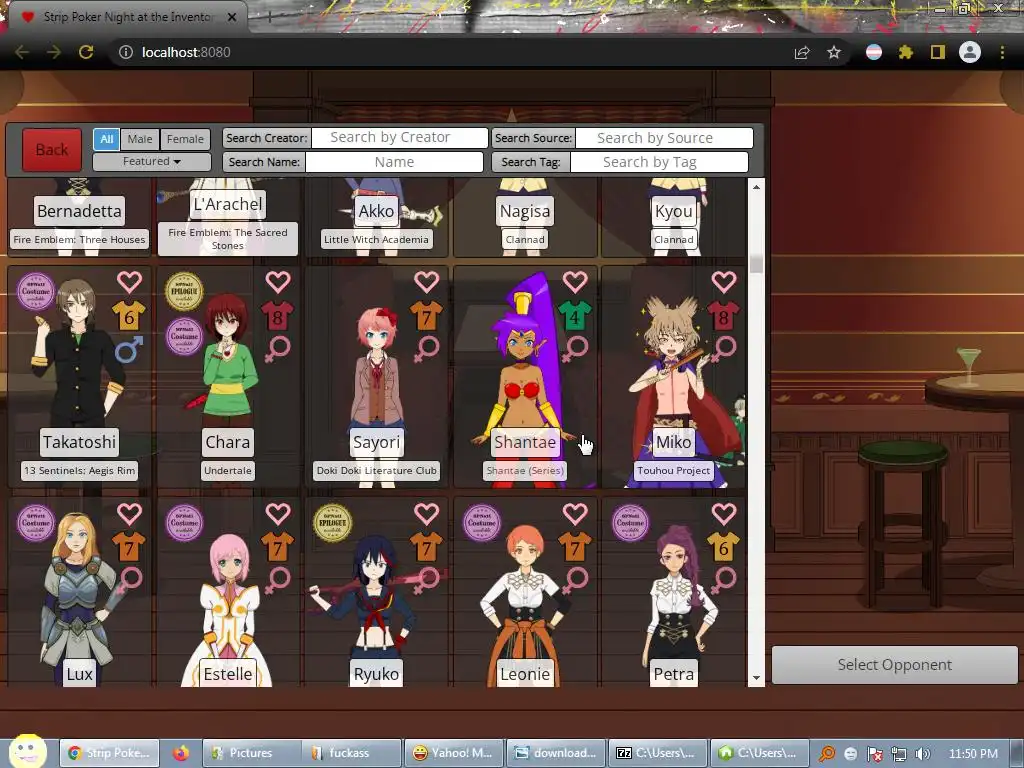Screen dimensions: 1024x768
Task: Click the 13 Sentinels: Aegis Rim source label
Action: [x=80, y=470]
